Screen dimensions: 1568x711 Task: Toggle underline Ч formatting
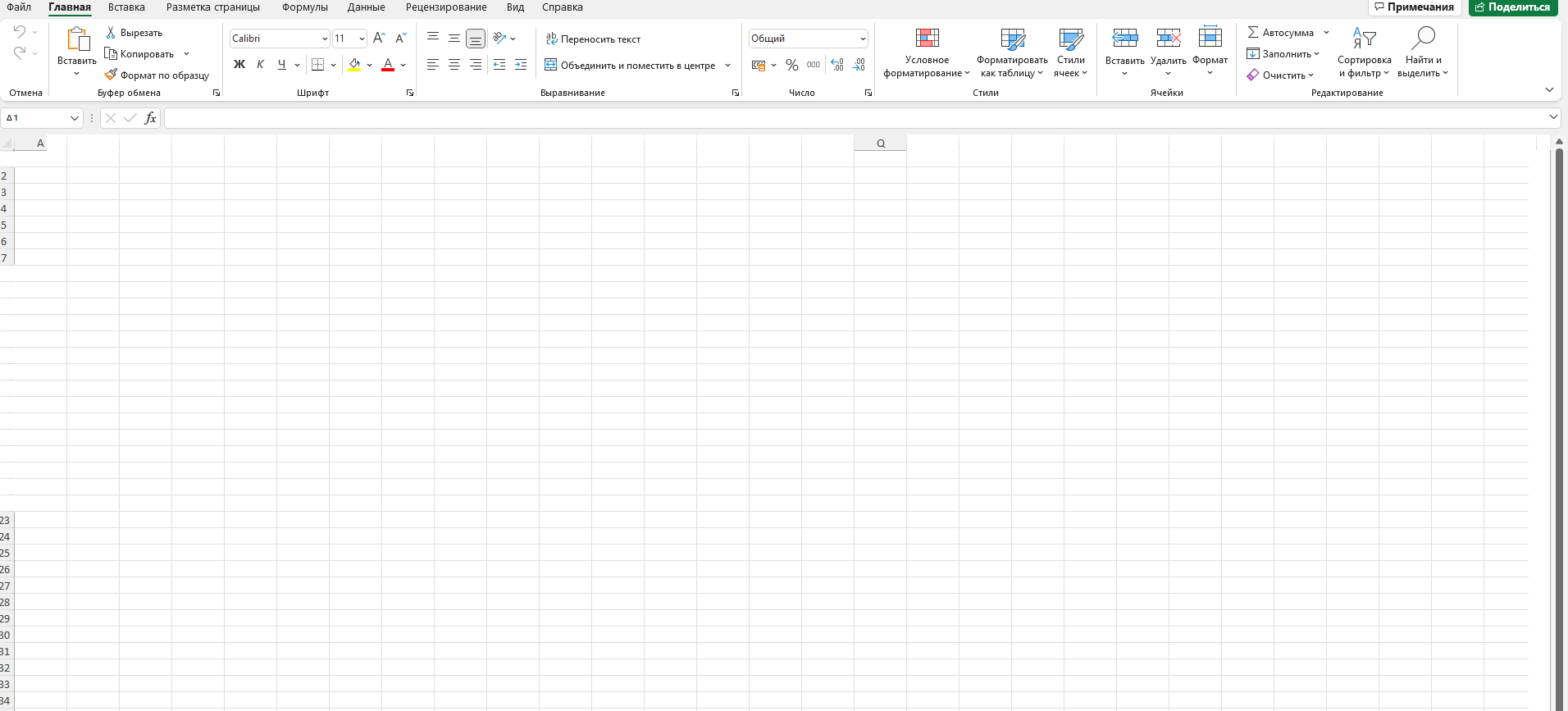pos(282,65)
